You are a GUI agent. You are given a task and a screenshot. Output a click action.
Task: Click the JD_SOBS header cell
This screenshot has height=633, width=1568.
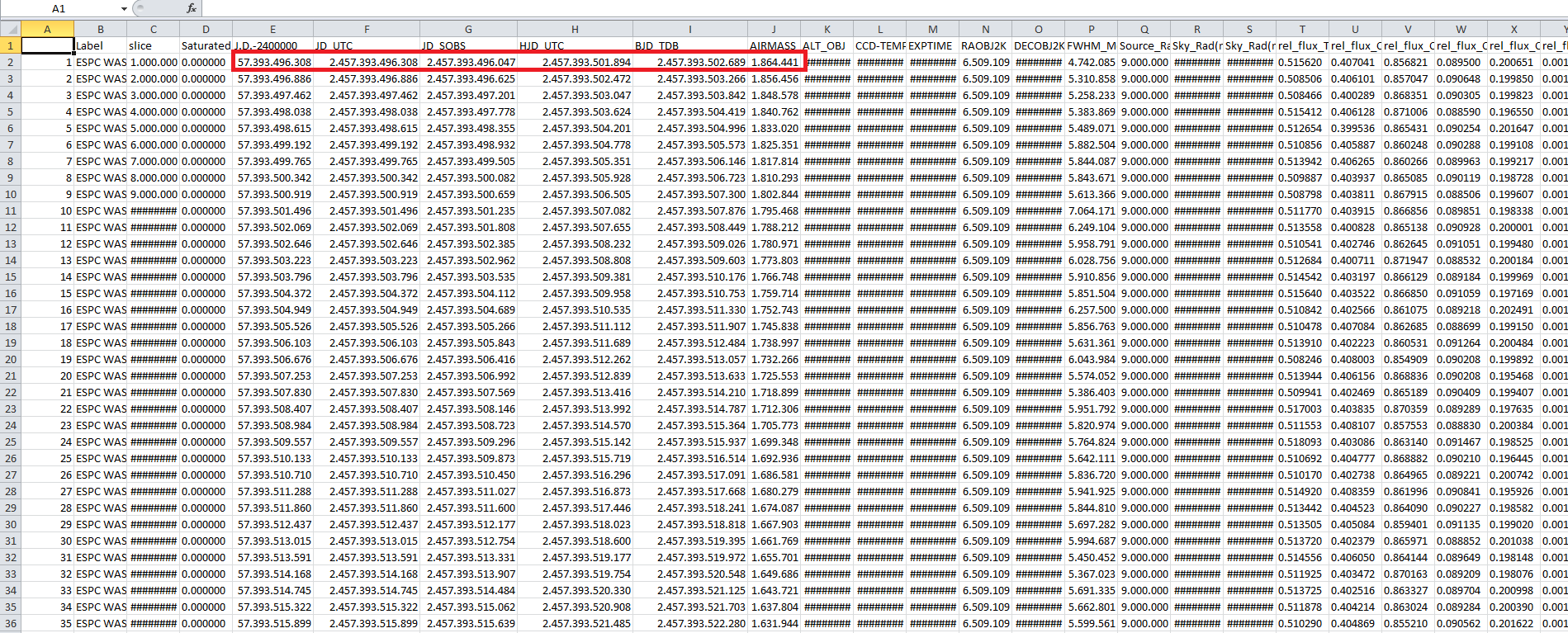tap(468, 45)
